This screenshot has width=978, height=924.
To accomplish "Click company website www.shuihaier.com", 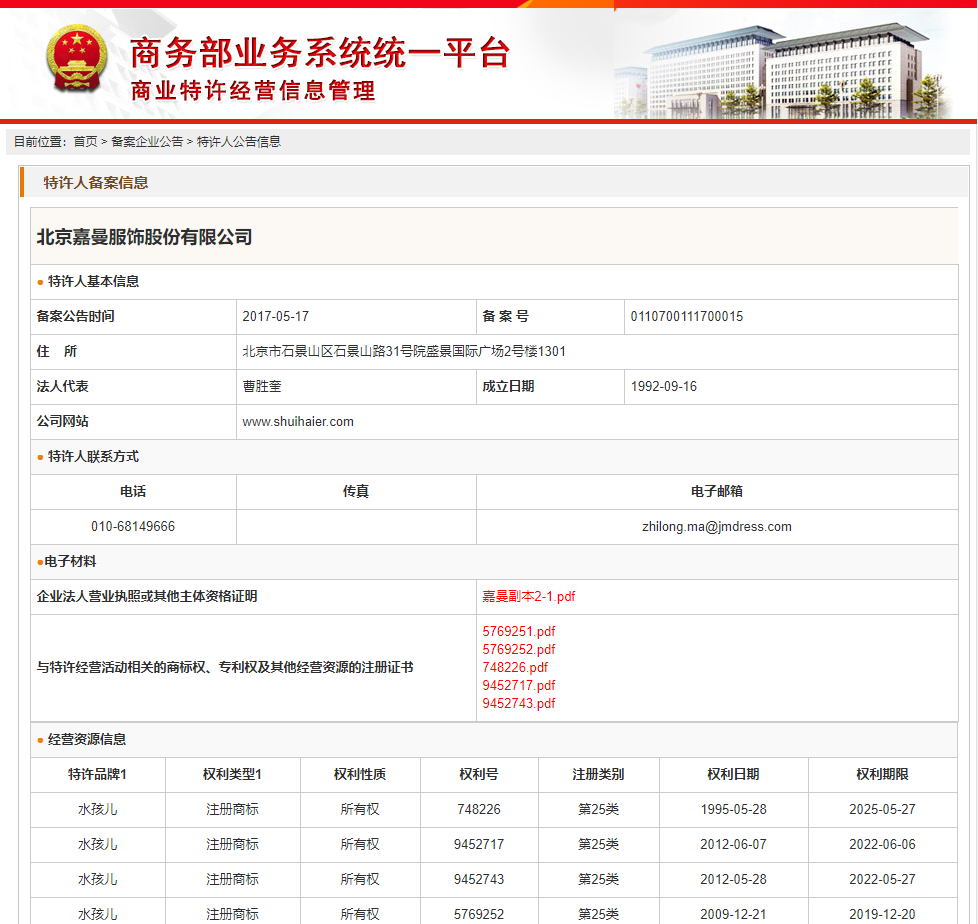I will [x=298, y=422].
